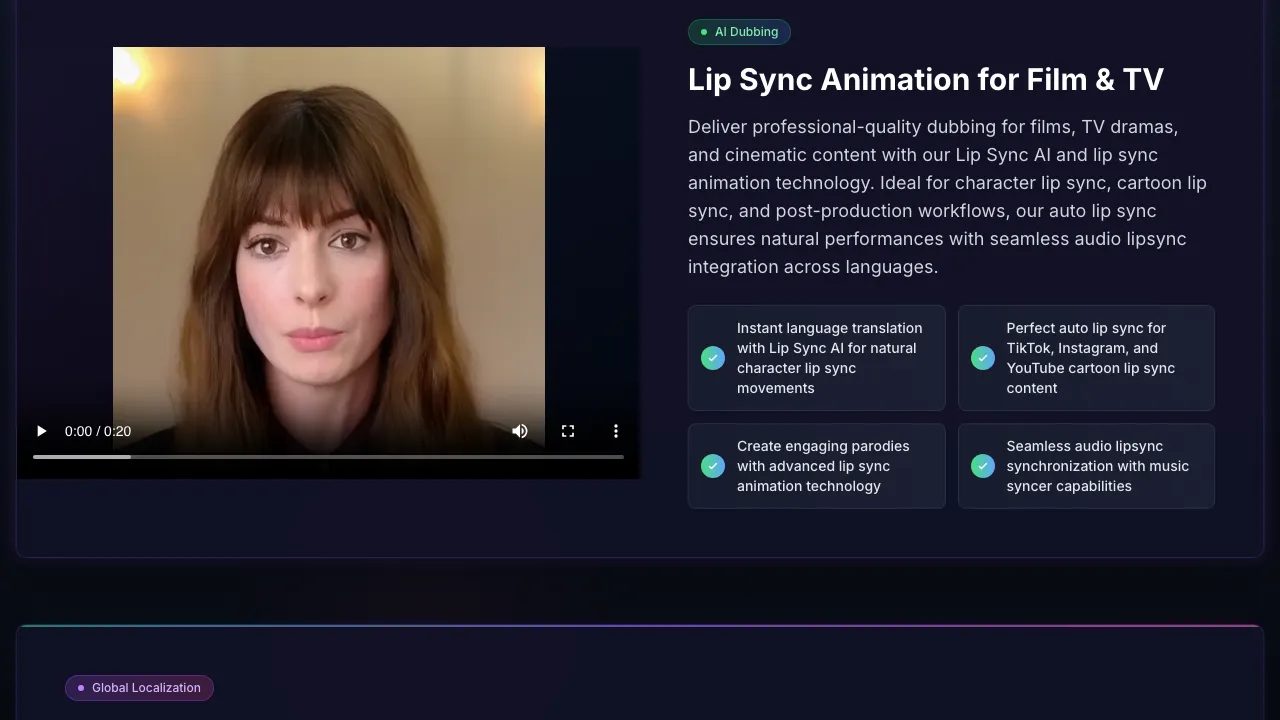Click the green checkmark beside instant language translation
The image size is (1280, 720).
(x=713, y=357)
